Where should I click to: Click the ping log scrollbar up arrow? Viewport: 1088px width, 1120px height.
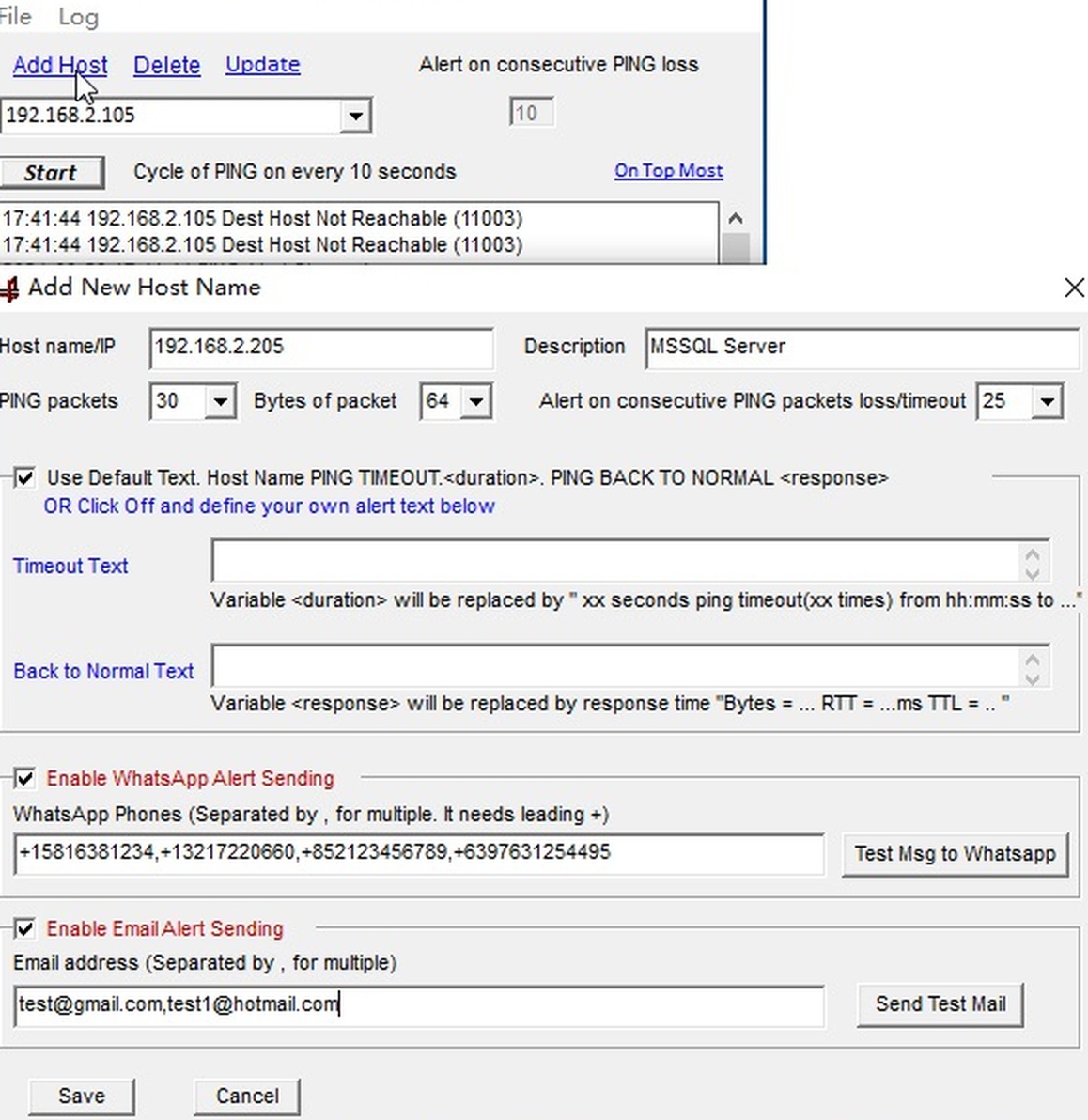pos(736,217)
